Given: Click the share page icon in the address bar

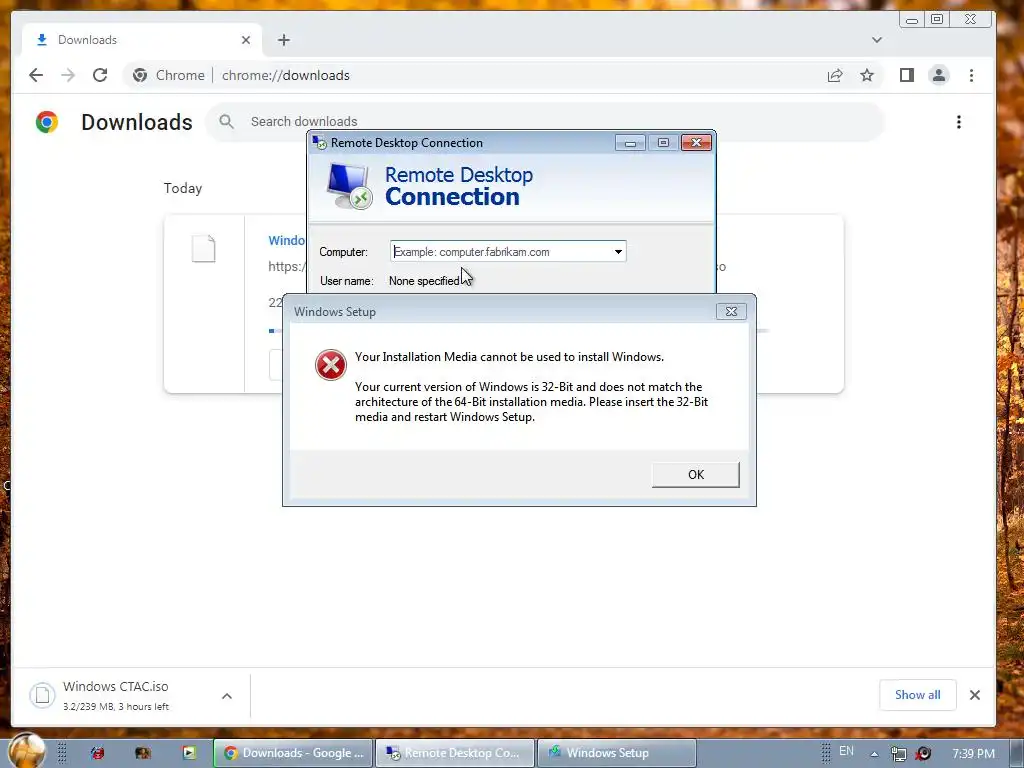Looking at the screenshot, I should [x=835, y=75].
